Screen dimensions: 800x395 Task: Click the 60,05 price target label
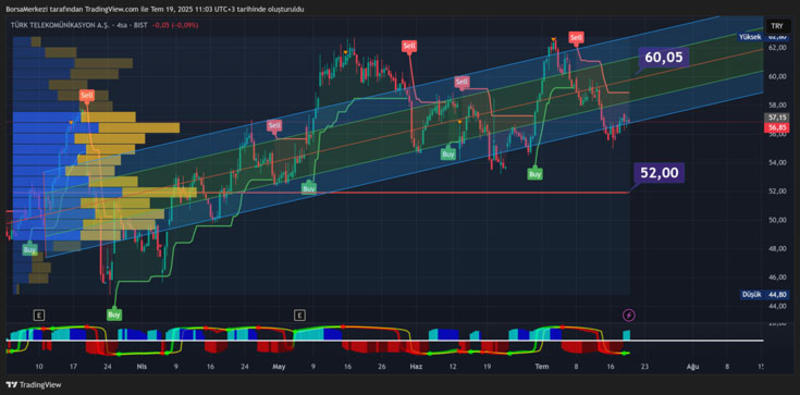(x=663, y=58)
